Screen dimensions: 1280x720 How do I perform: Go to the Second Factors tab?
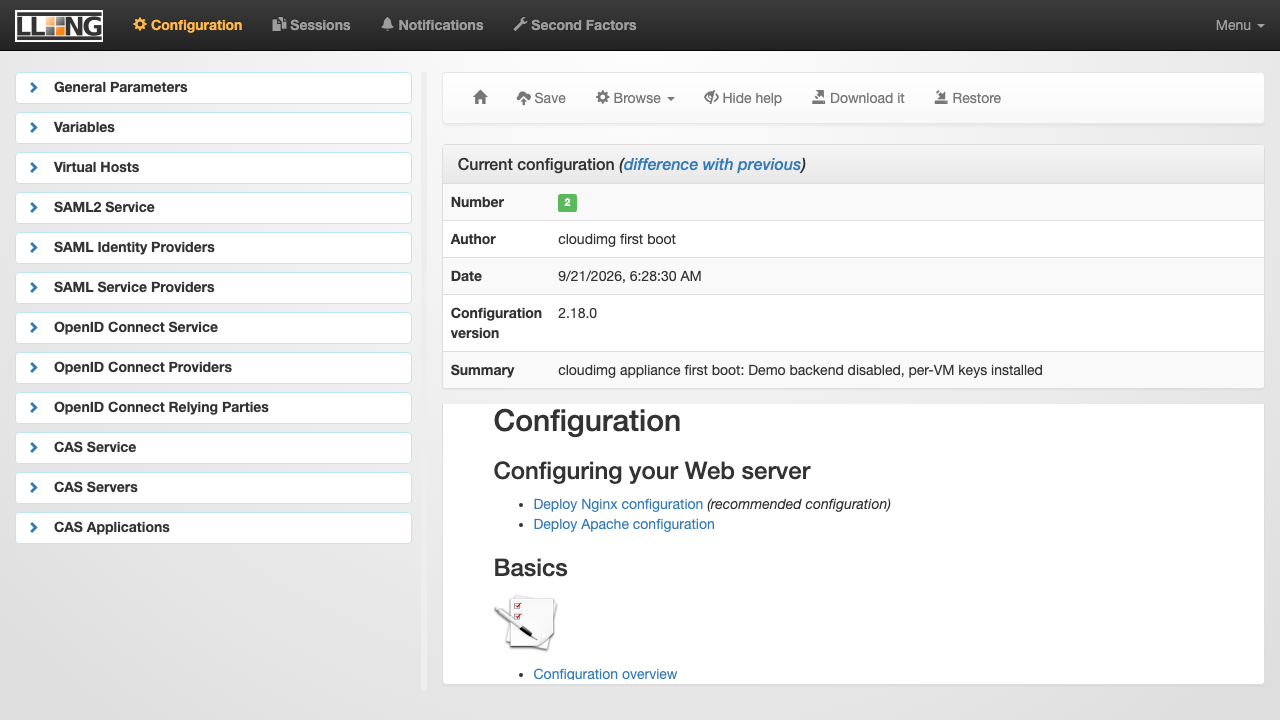(x=575, y=25)
